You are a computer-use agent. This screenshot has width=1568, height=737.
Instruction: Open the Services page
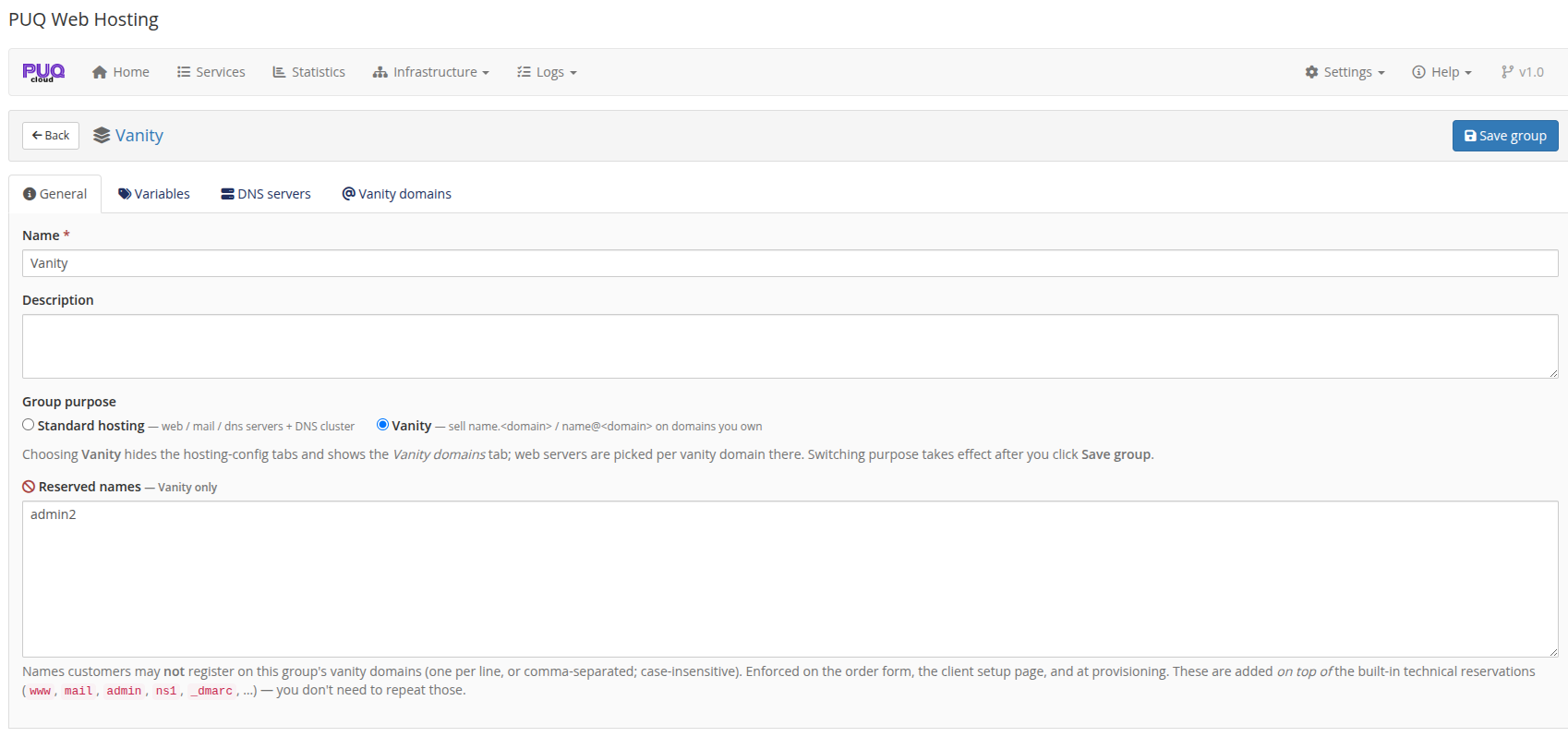(211, 72)
